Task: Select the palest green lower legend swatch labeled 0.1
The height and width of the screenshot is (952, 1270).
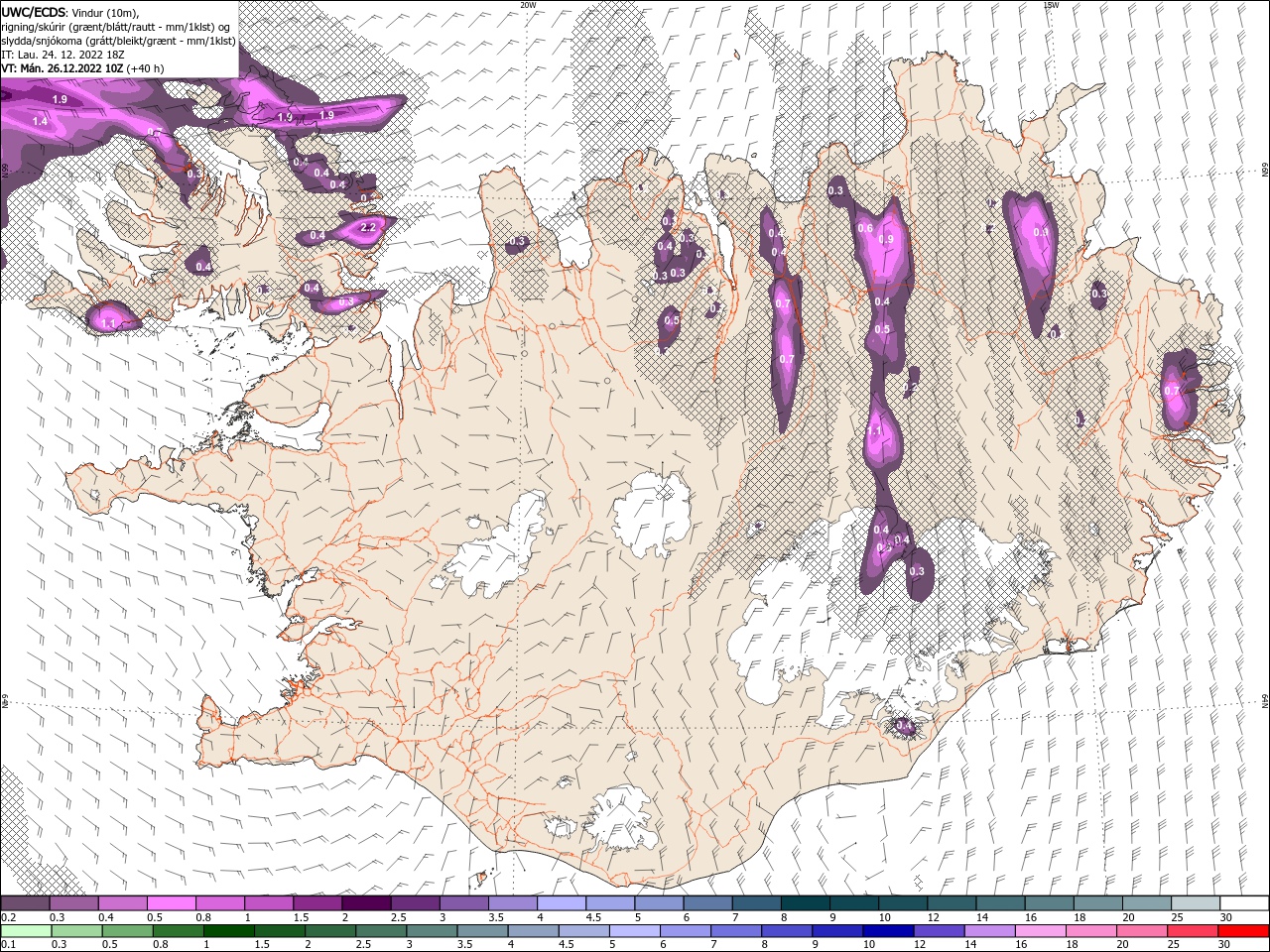Action: pyautogui.click(x=26, y=931)
